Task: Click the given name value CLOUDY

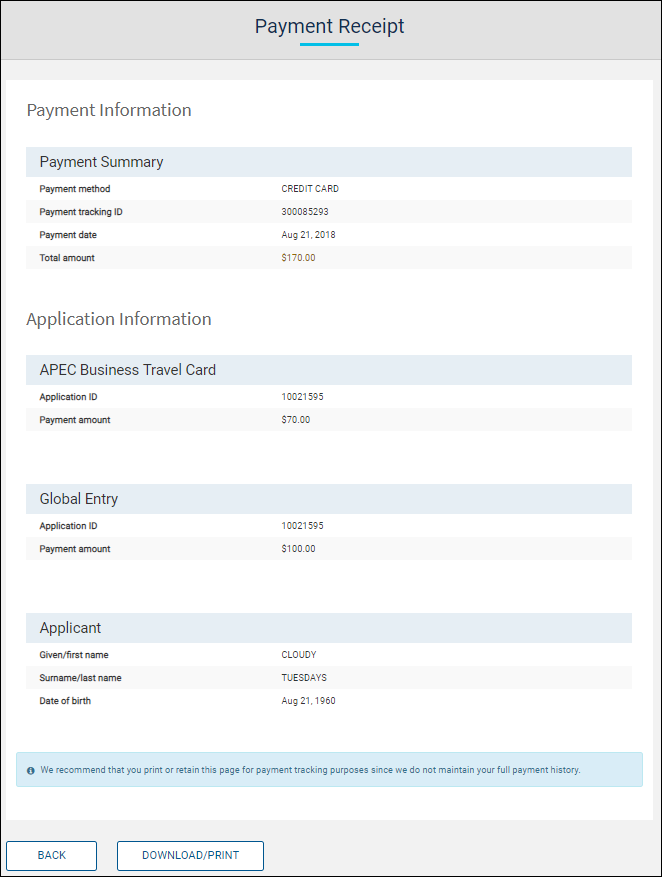Action: pos(299,655)
